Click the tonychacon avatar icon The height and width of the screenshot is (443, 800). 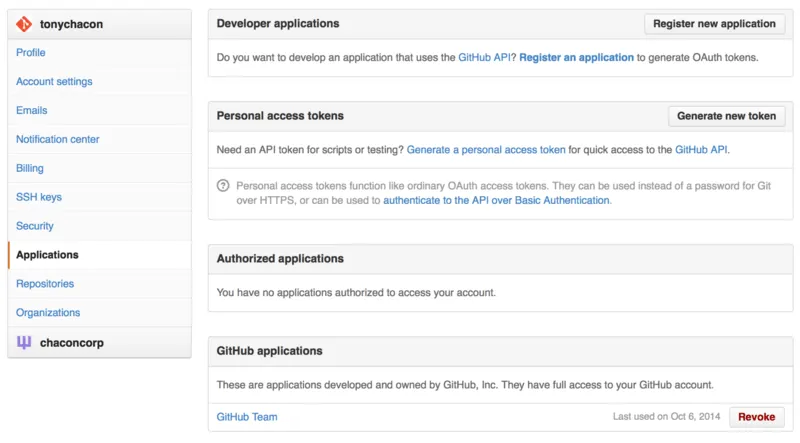pyautogui.click(x=24, y=24)
